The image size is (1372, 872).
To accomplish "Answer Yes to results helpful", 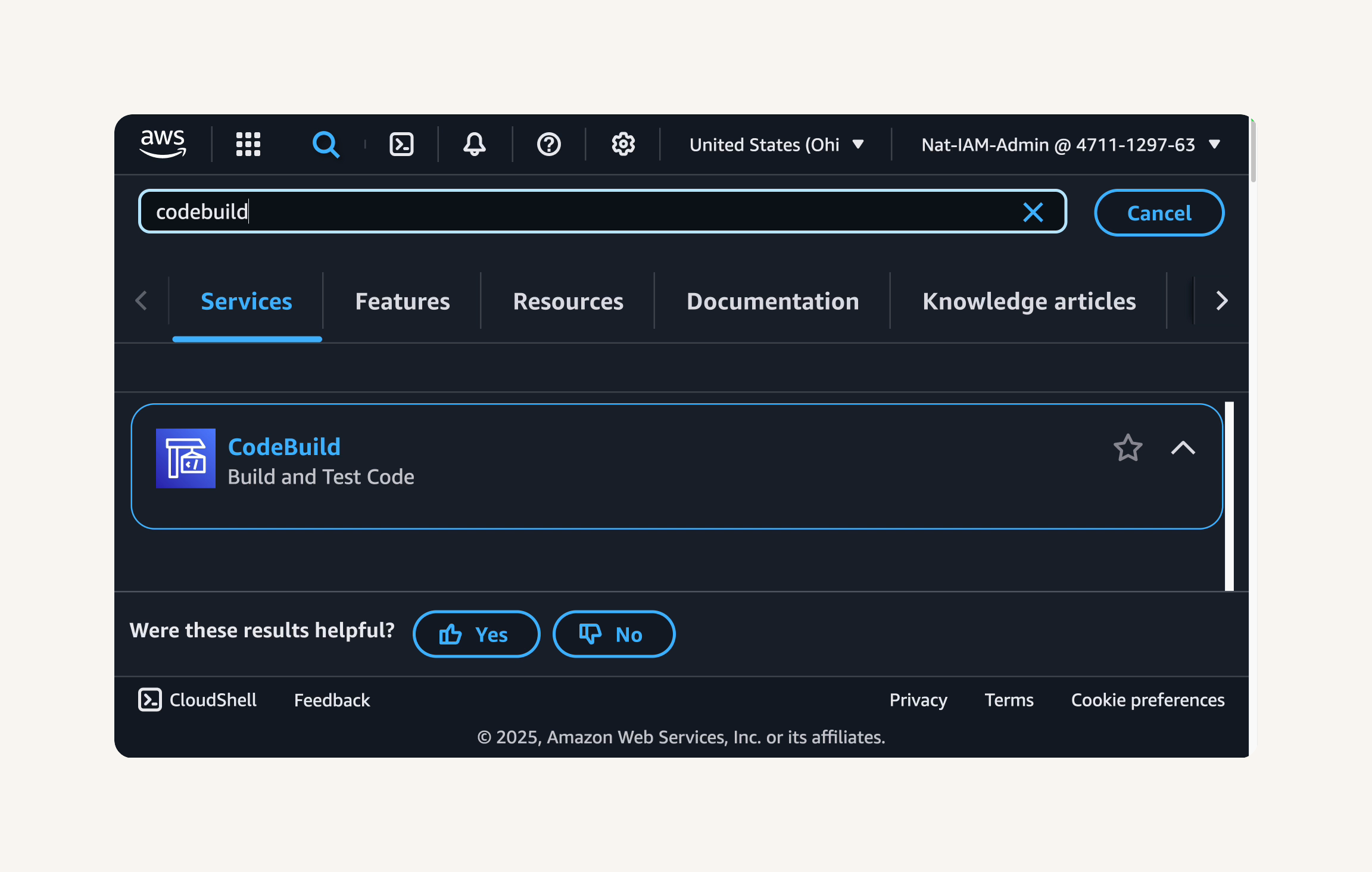I will pyautogui.click(x=476, y=634).
